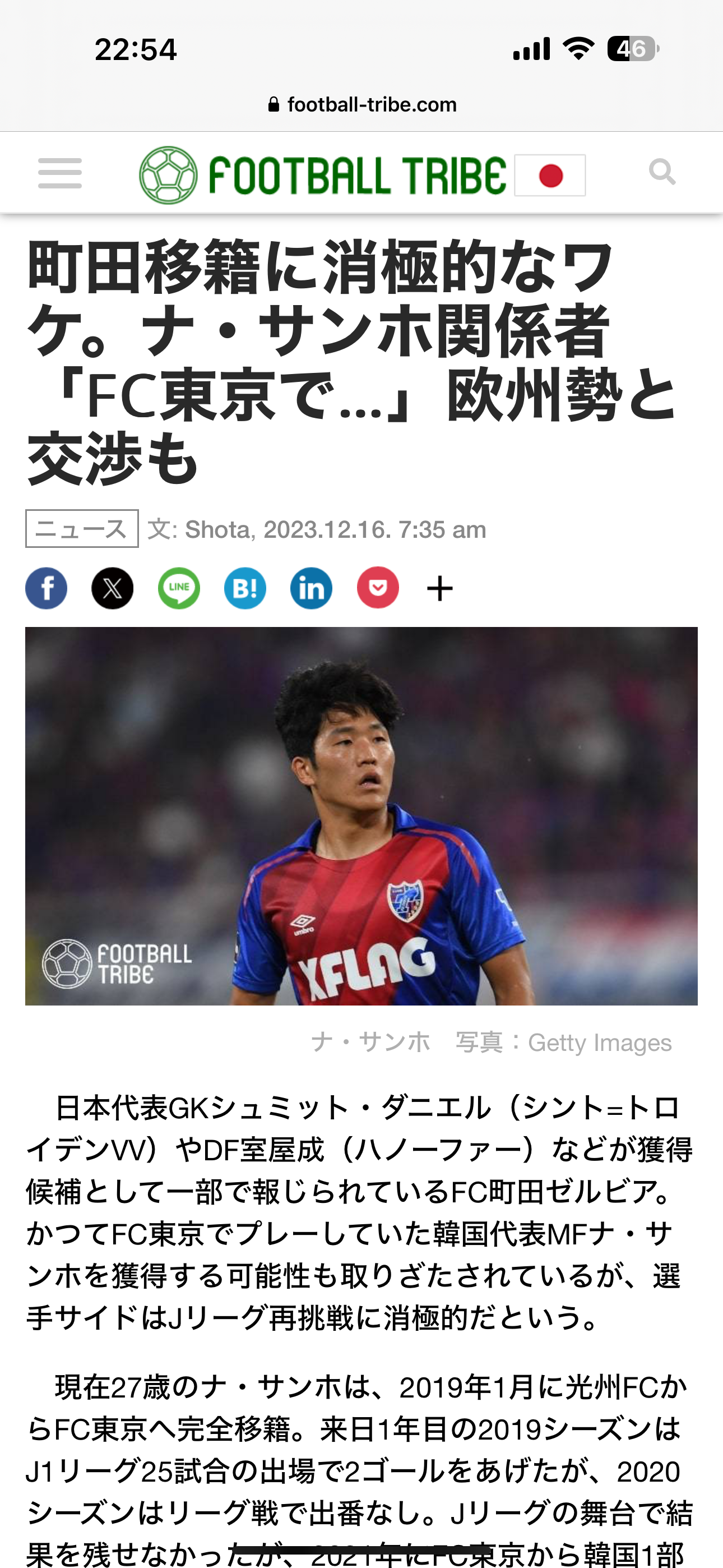Viewport: 723px width, 1568px height.
Task: Save article to Pocket
Action: point(378,588)
